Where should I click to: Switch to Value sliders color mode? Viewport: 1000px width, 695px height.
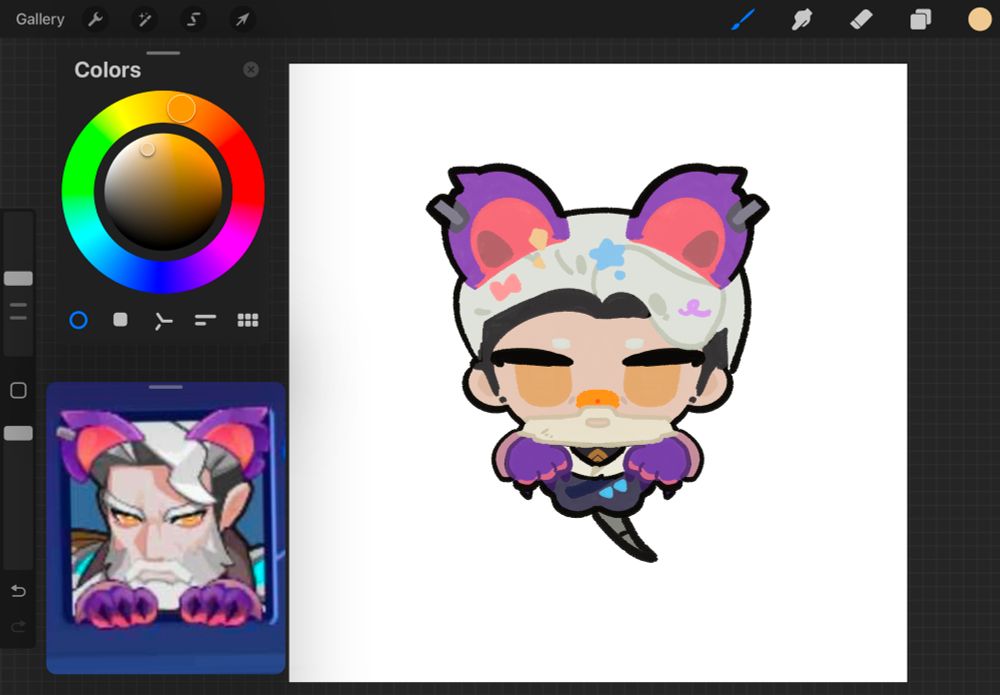(x=205, y=320)
